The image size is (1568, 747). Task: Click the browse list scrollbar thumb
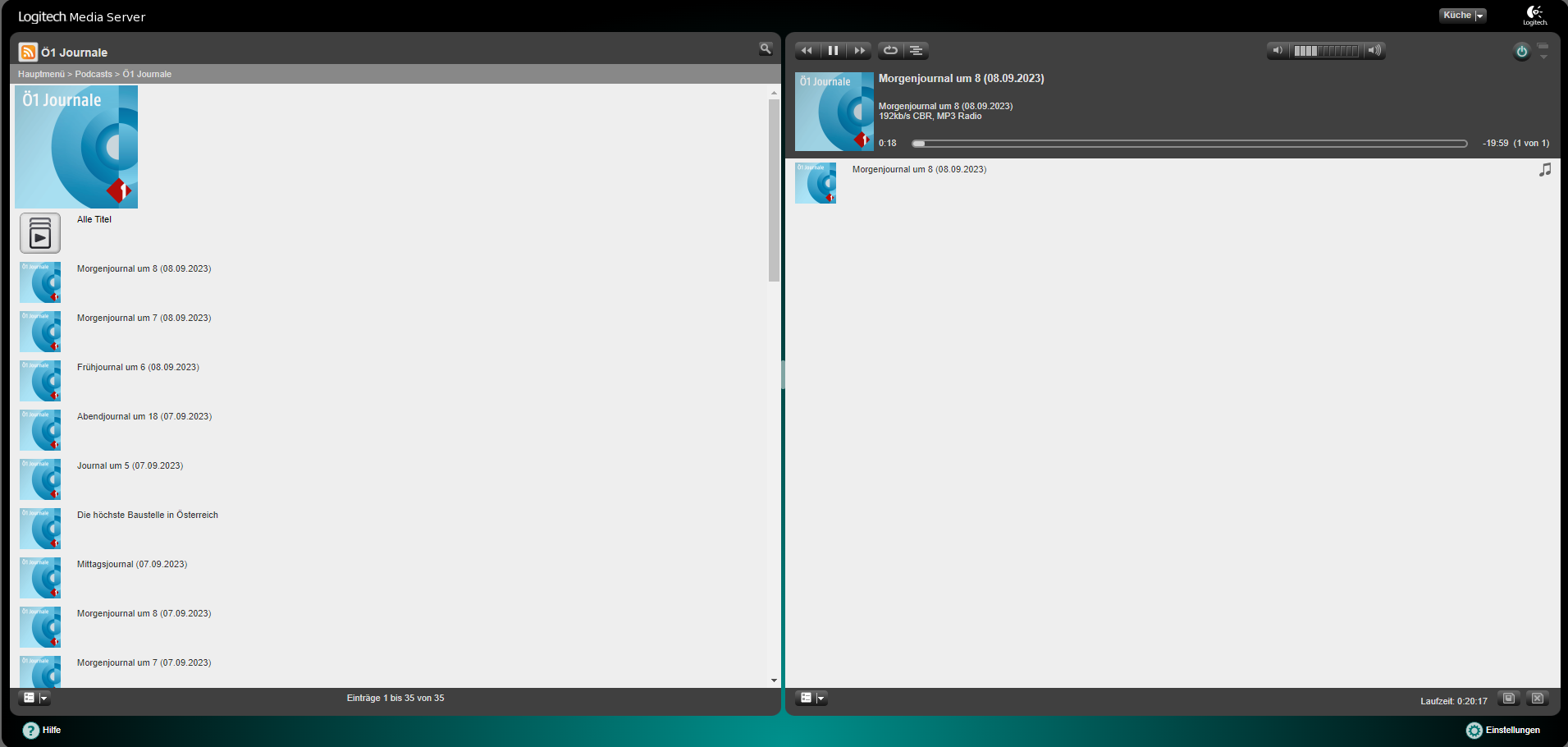(x=774, y=190)
